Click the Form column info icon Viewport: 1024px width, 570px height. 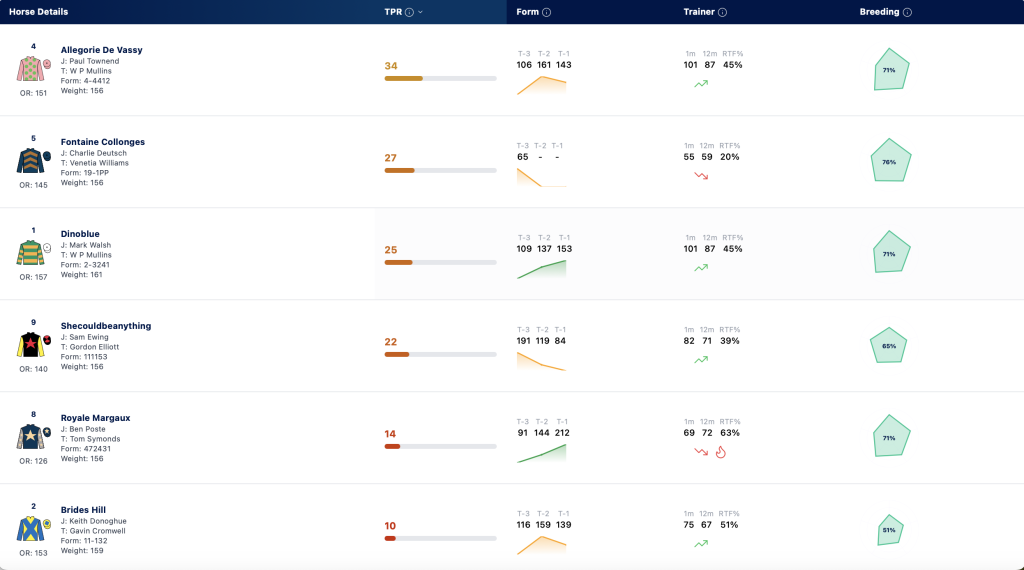[547, 12]
